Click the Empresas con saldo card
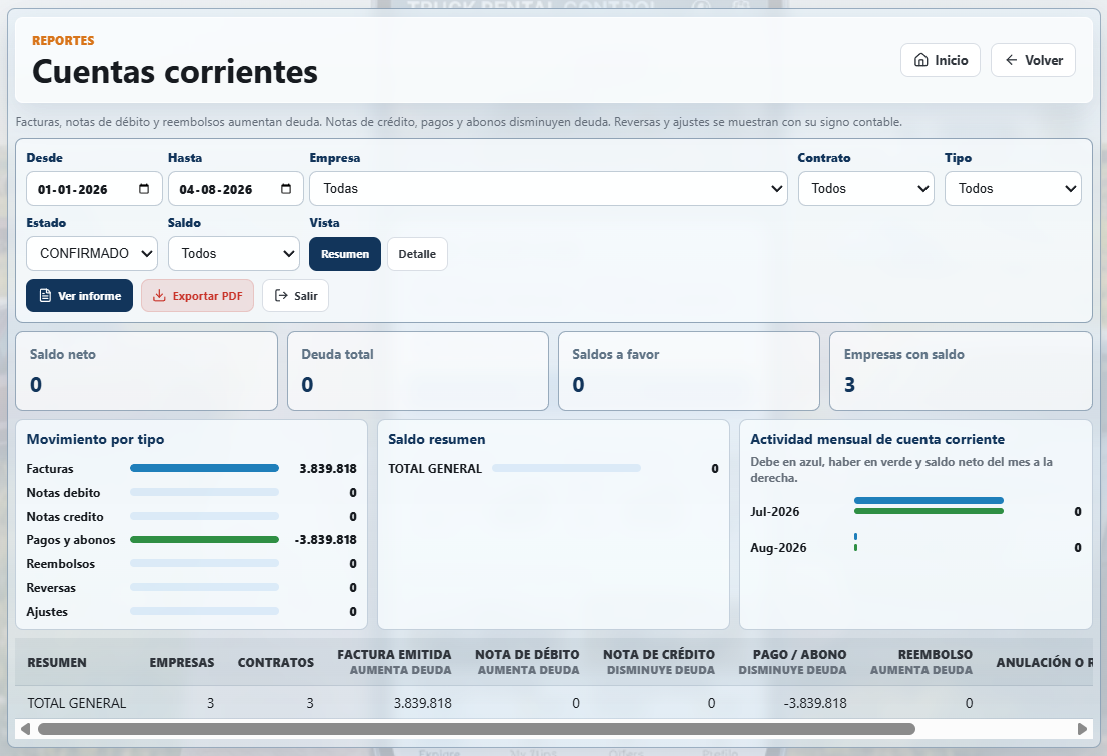 [961, 371]
